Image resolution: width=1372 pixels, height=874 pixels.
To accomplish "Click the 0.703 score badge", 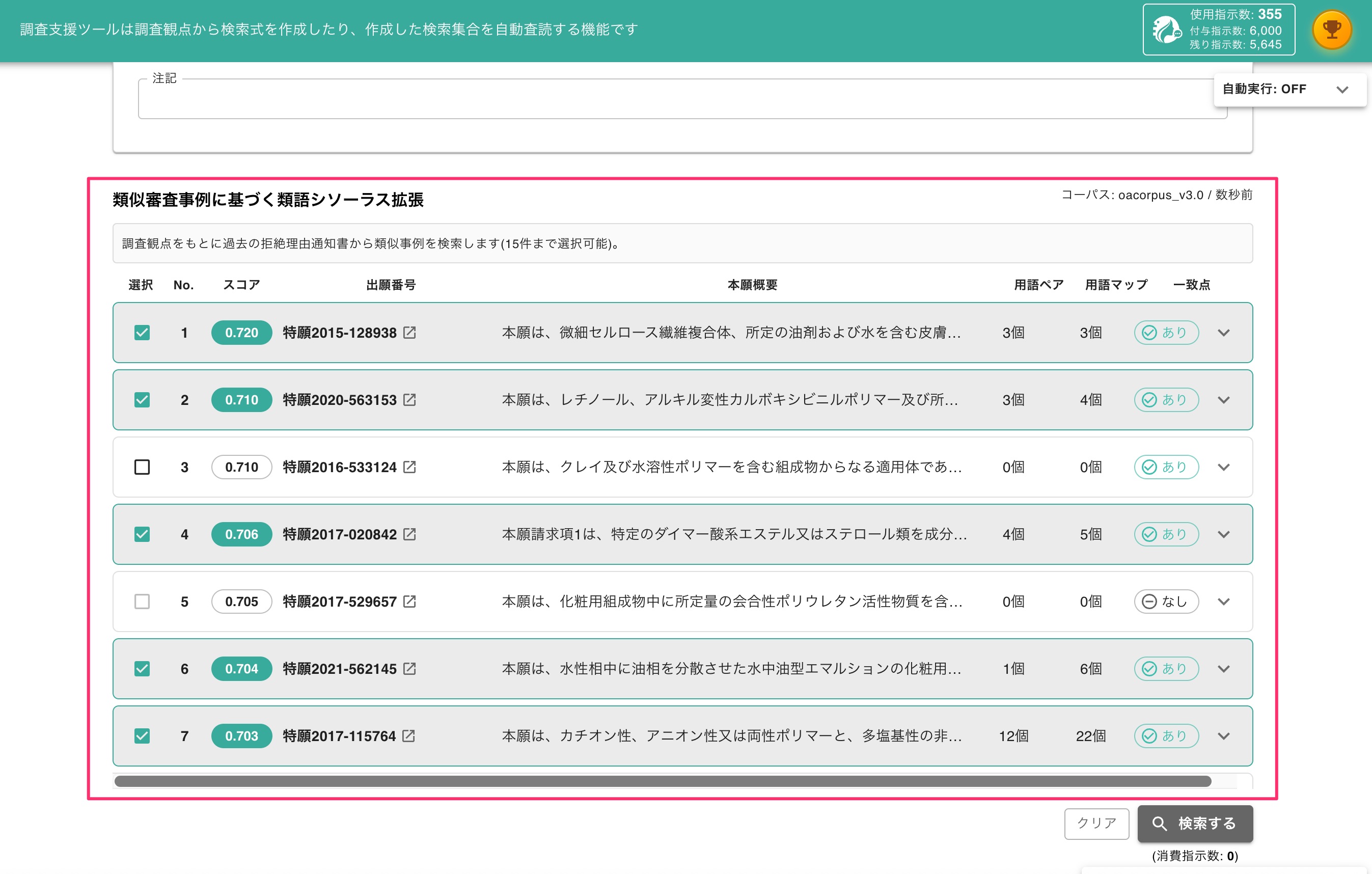I will click(241, 735).
